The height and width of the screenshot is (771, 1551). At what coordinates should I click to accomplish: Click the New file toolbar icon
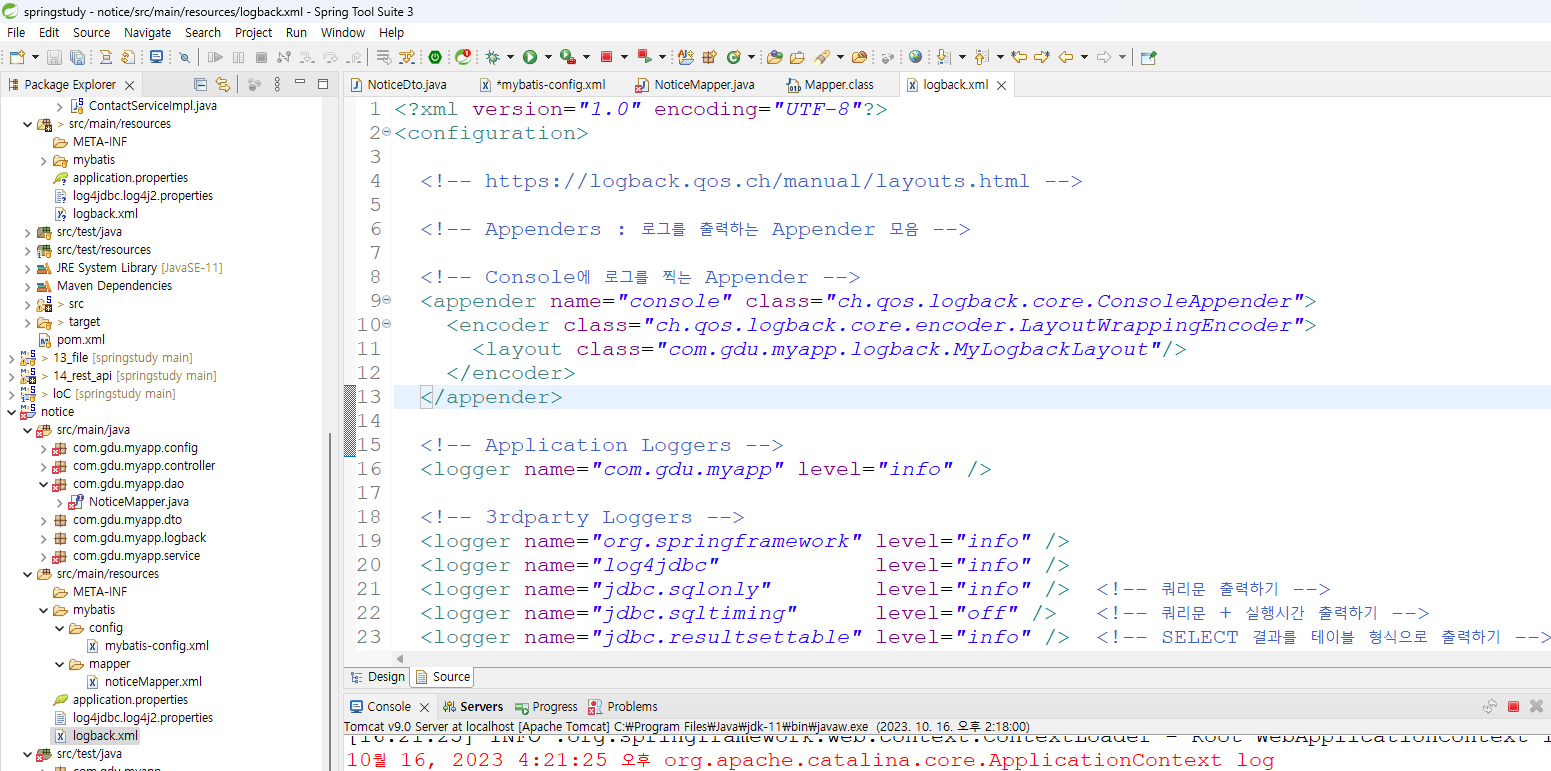pos(17,57)
